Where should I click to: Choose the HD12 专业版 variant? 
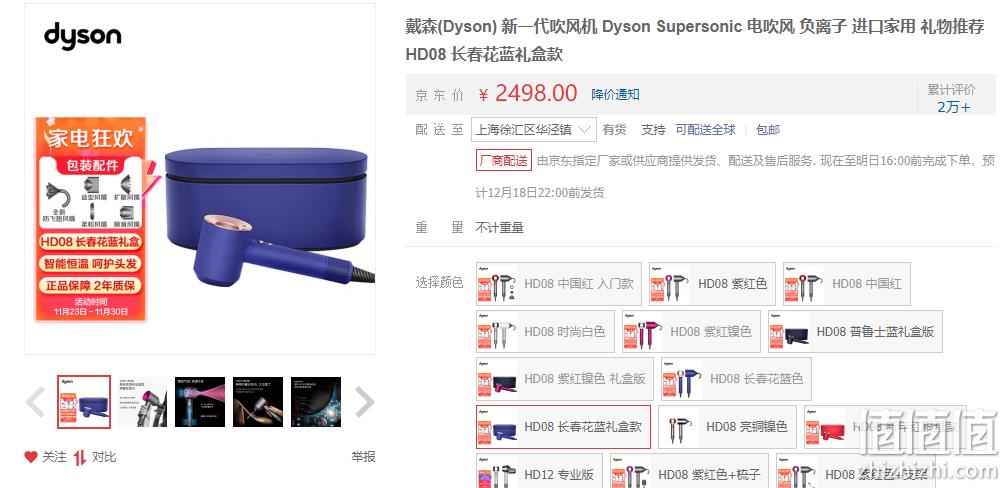[539, 472]
